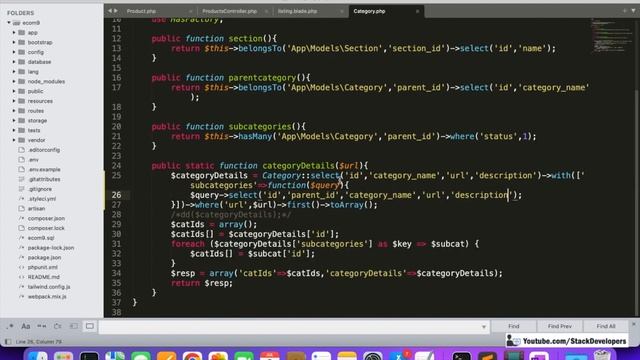
Task: Open Photos from the Dock
Action: (x=218, y=355)
